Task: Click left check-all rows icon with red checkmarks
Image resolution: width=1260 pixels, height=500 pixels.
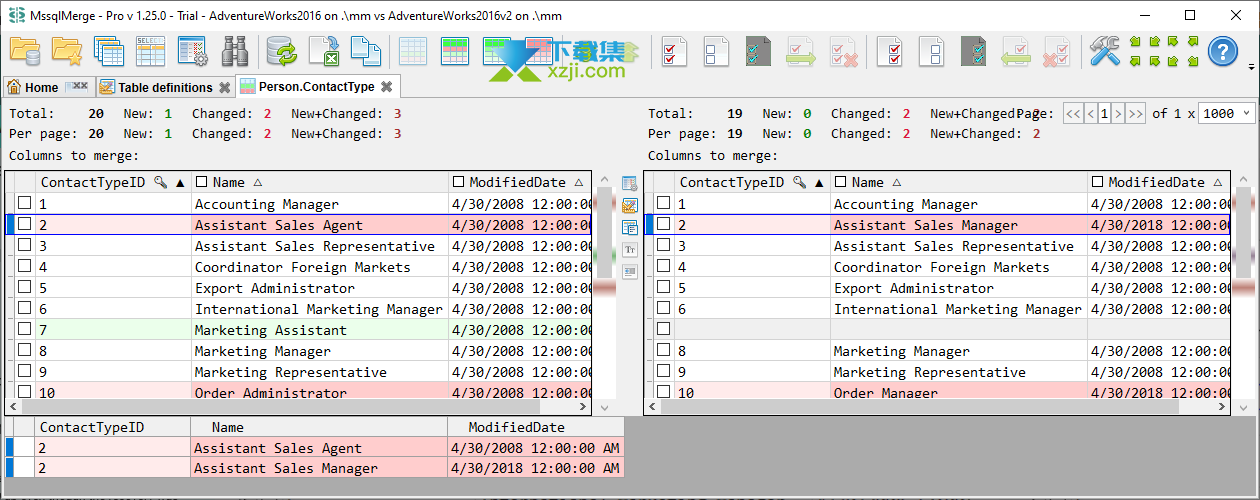Action: click(x=675, y=51)
